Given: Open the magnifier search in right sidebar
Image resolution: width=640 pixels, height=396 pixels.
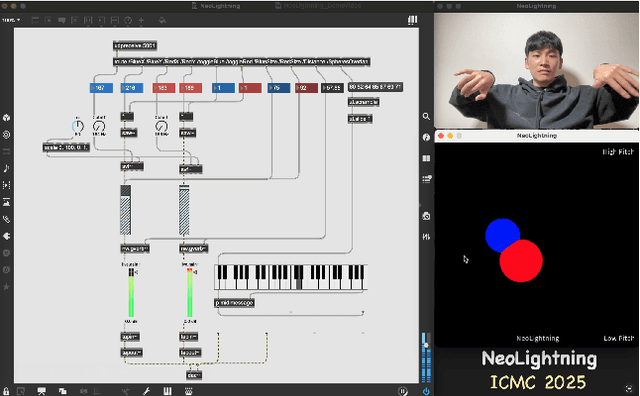Looking at the screenshot, I should (x=426, y=116).
